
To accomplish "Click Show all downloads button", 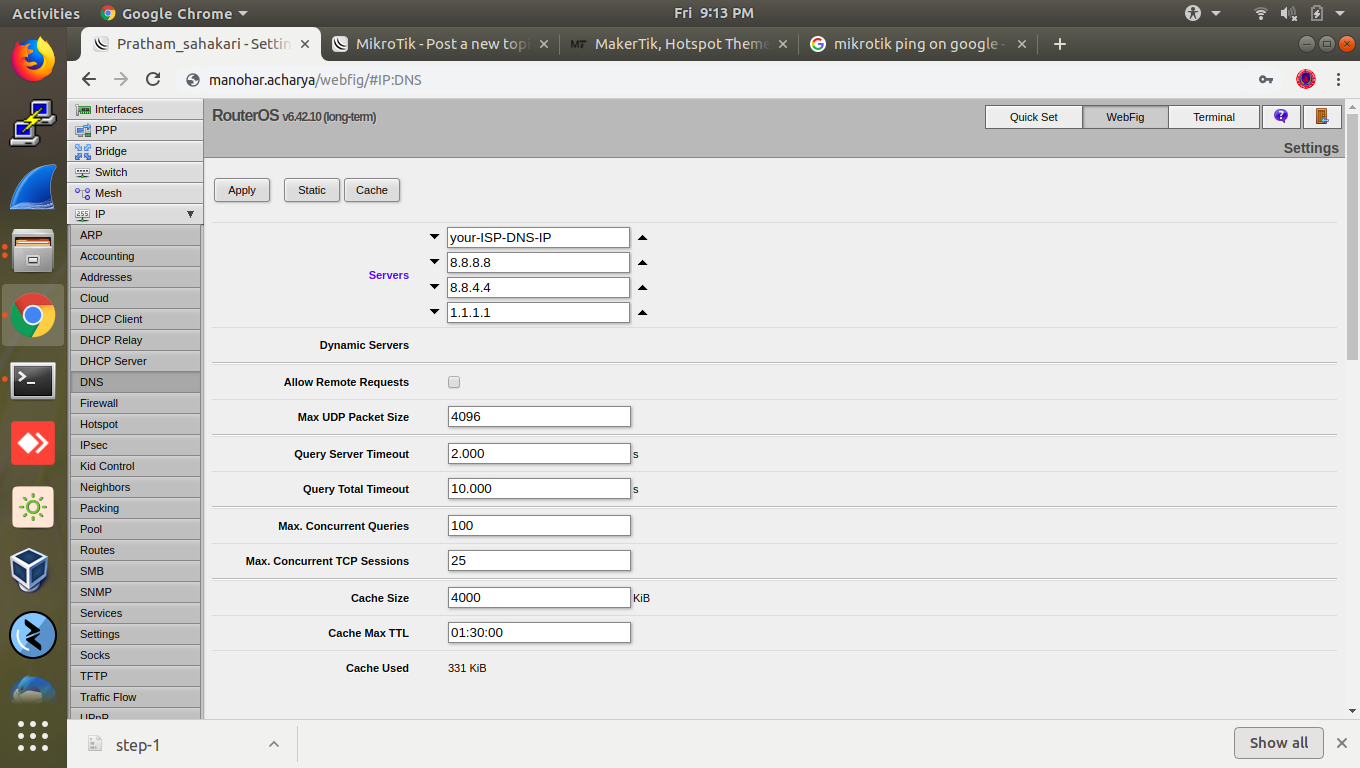I will pos(1279,743).
